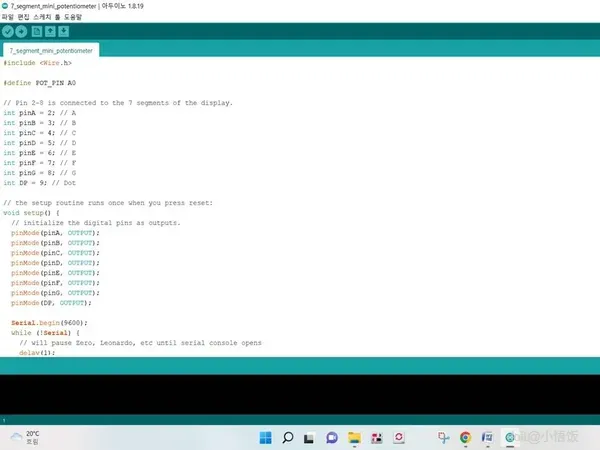Open the 도움말 (Help) menu
The width and height of the screenshot is (600, 450).
pos(73,17)
